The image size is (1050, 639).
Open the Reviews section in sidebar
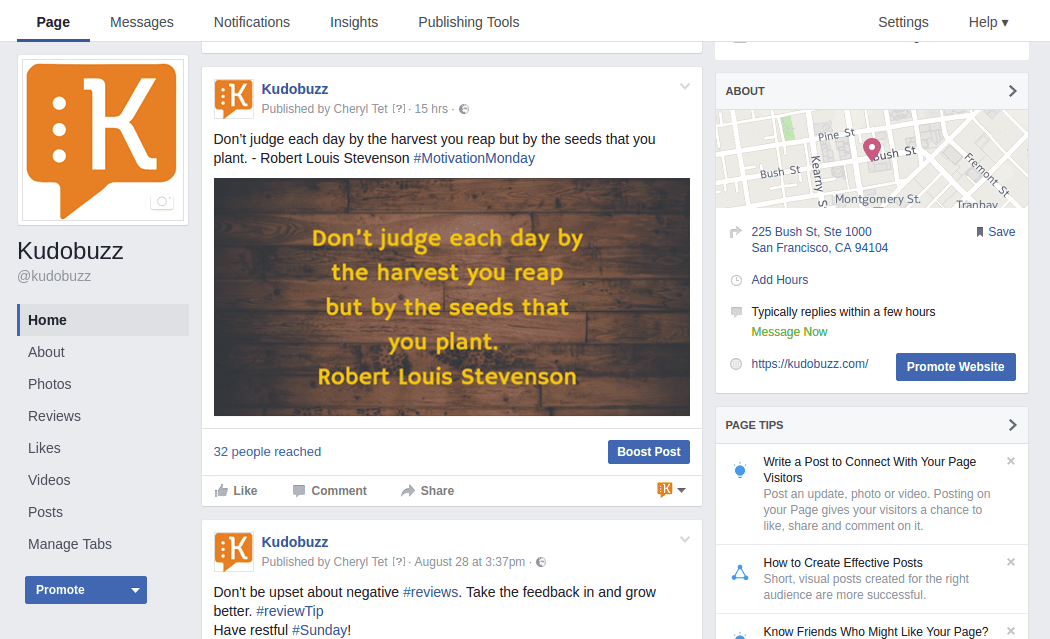click(x=54, y=416)
